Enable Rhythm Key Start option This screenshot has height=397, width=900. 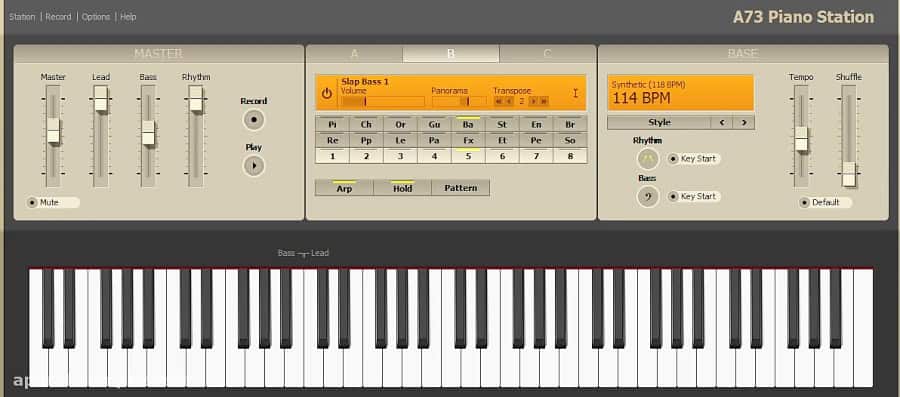pos(693,159)
